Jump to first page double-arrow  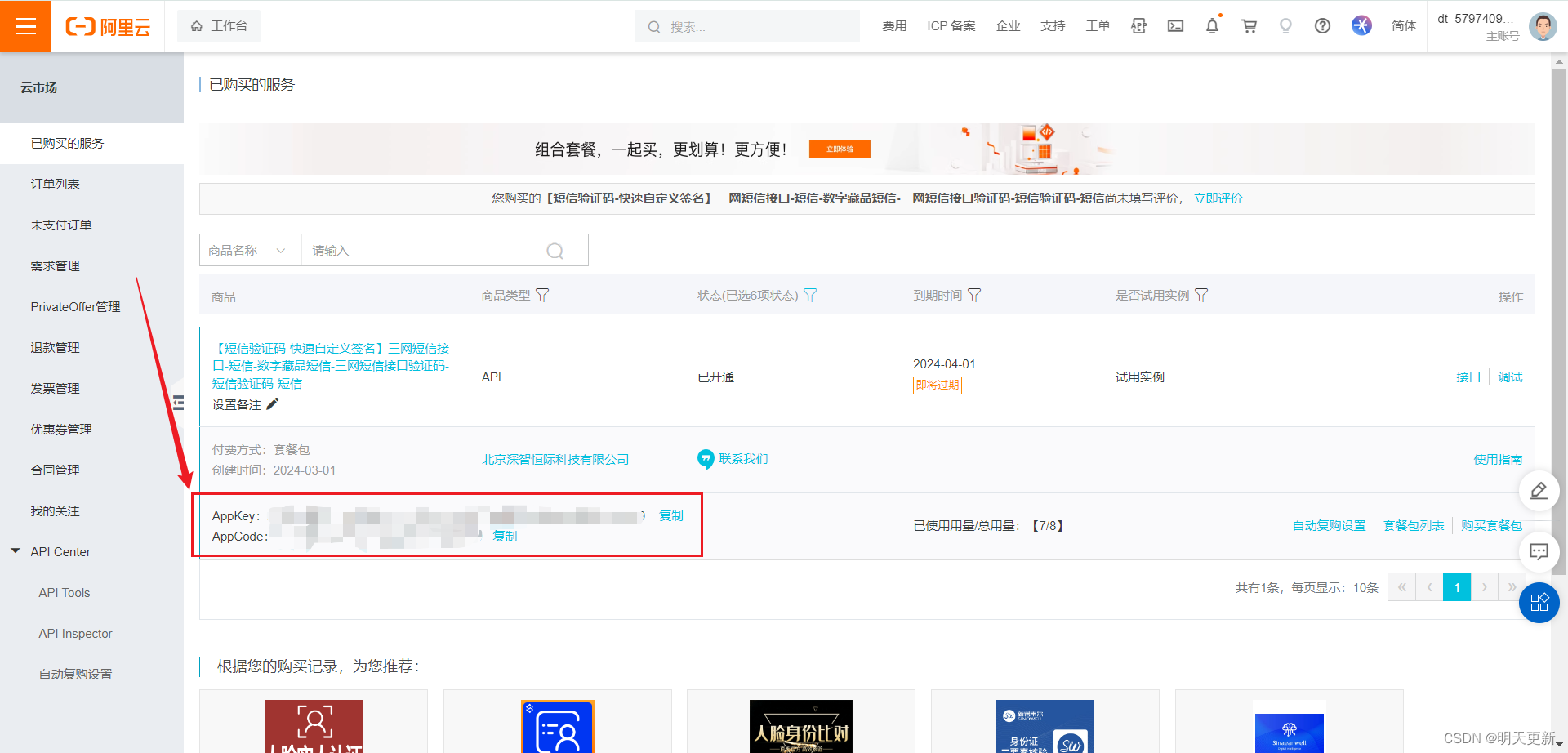(x=1401, y=587)
